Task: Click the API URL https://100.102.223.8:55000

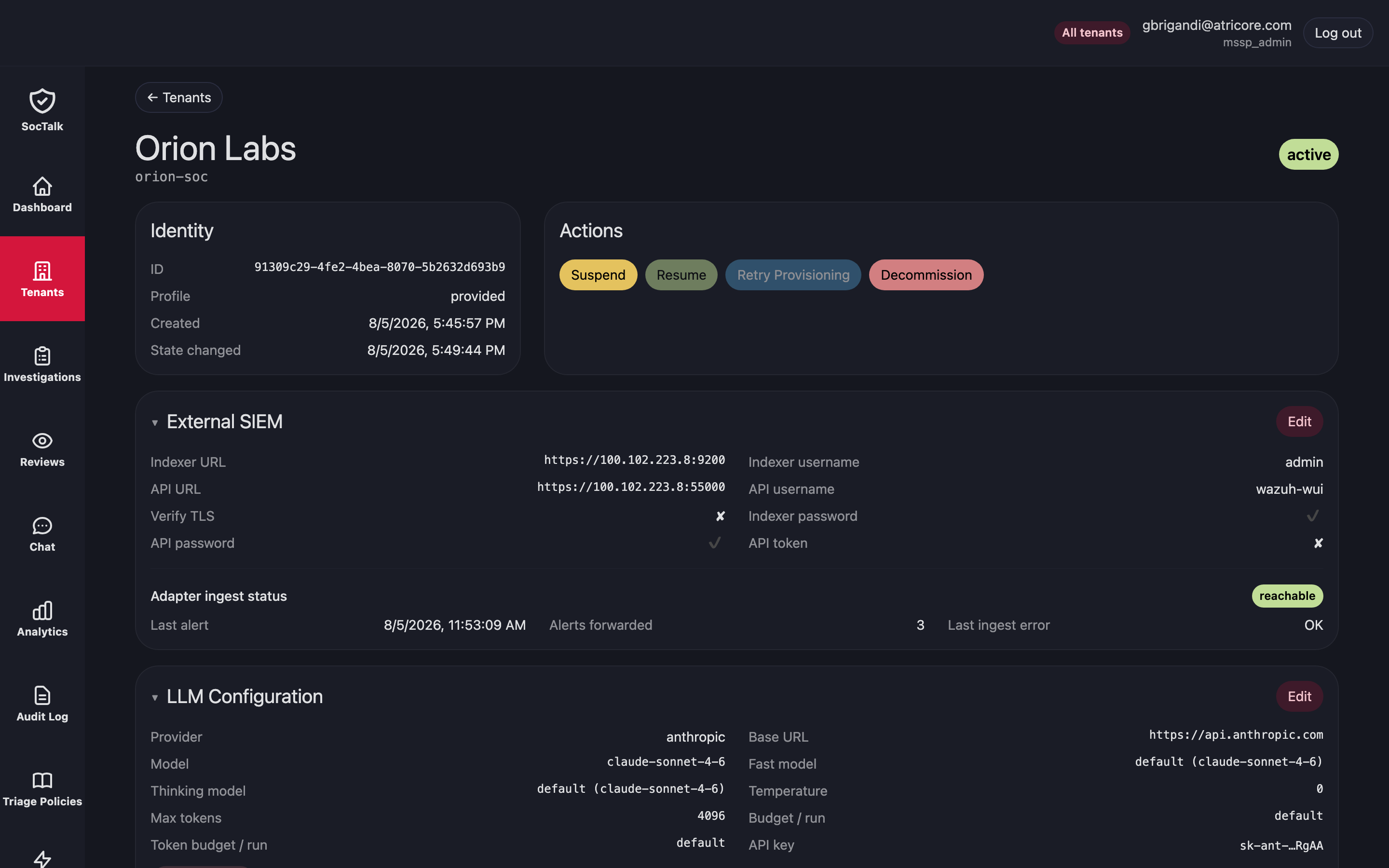Action: pos(631,487)
